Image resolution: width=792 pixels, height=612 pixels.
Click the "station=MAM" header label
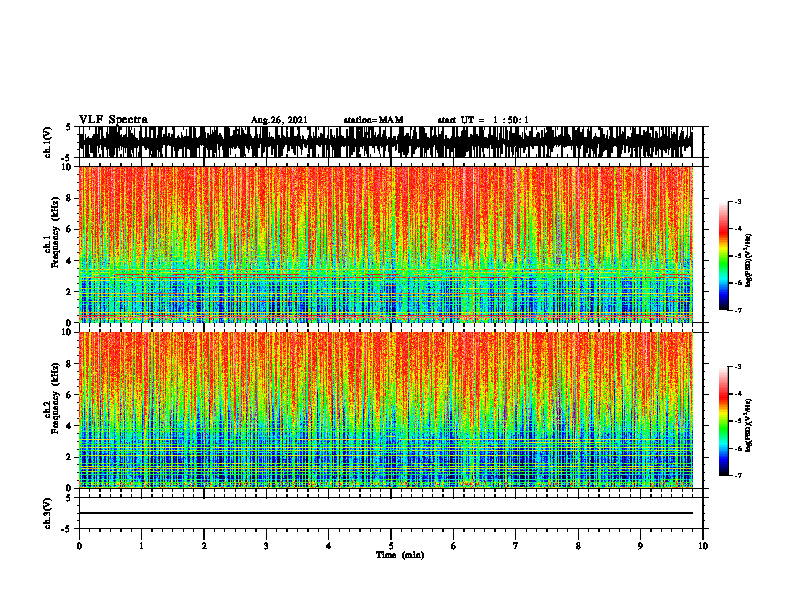[373, 120]
